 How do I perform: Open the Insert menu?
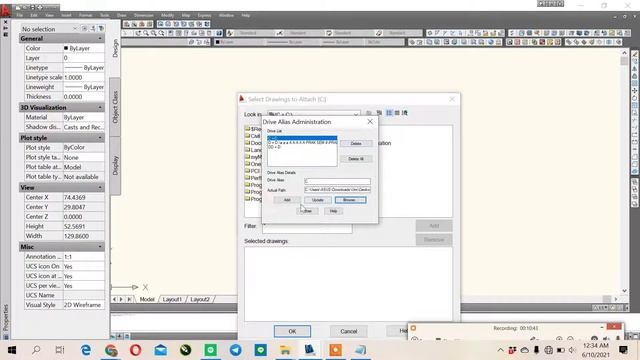coord(66,15)
